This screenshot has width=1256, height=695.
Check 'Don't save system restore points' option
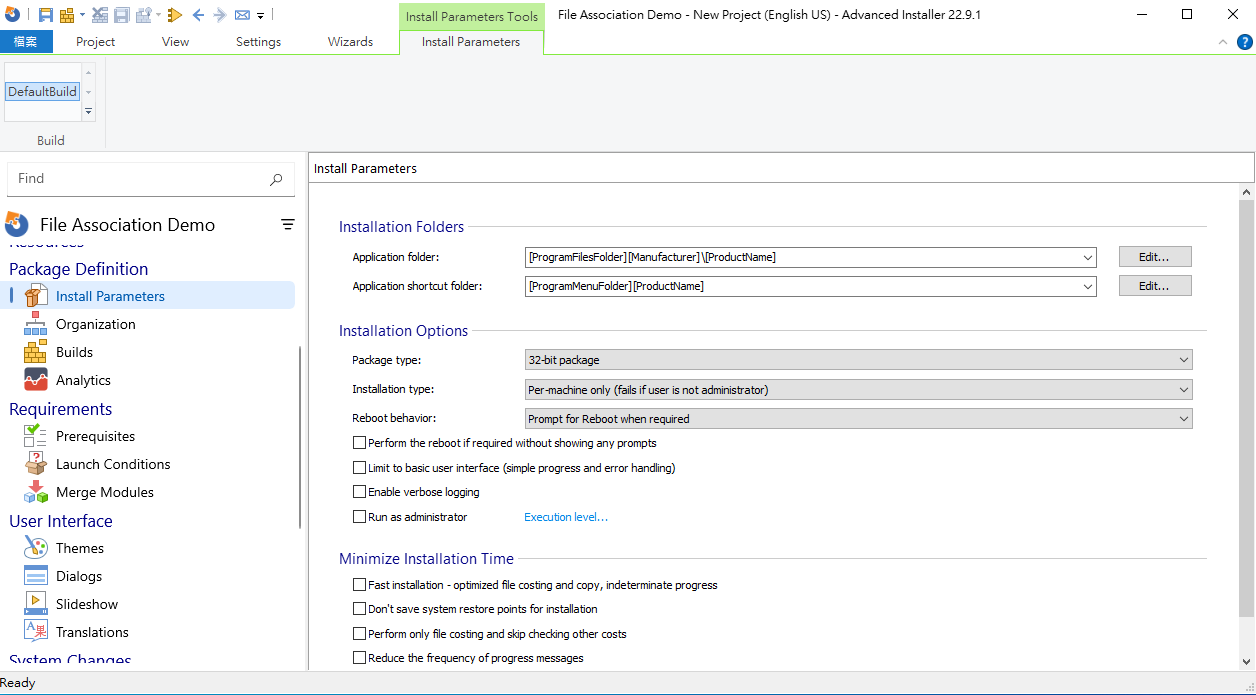360,609
